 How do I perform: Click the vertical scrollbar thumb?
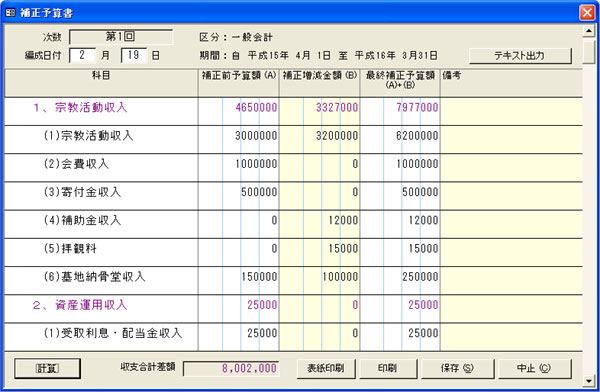pyautogui.click(x=589, y=51)
